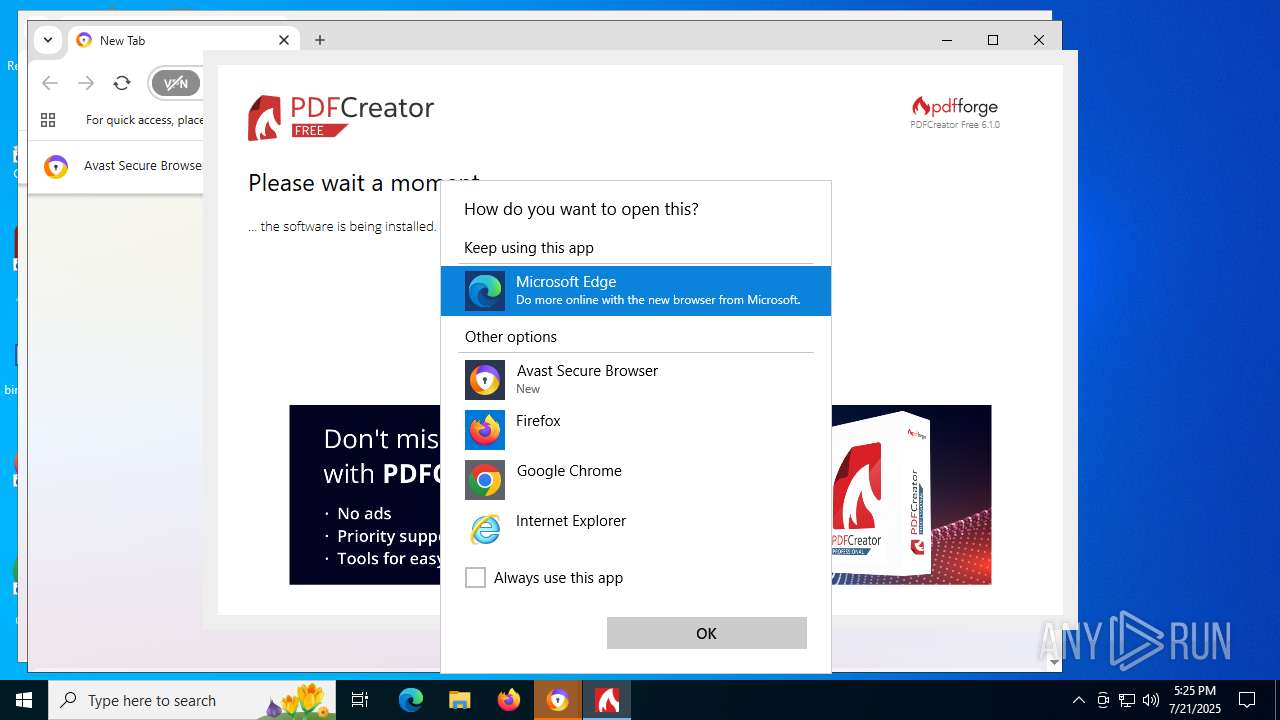1280x720 pixels.
Task: Open the notification center icon
Action: coord(1247,700)
